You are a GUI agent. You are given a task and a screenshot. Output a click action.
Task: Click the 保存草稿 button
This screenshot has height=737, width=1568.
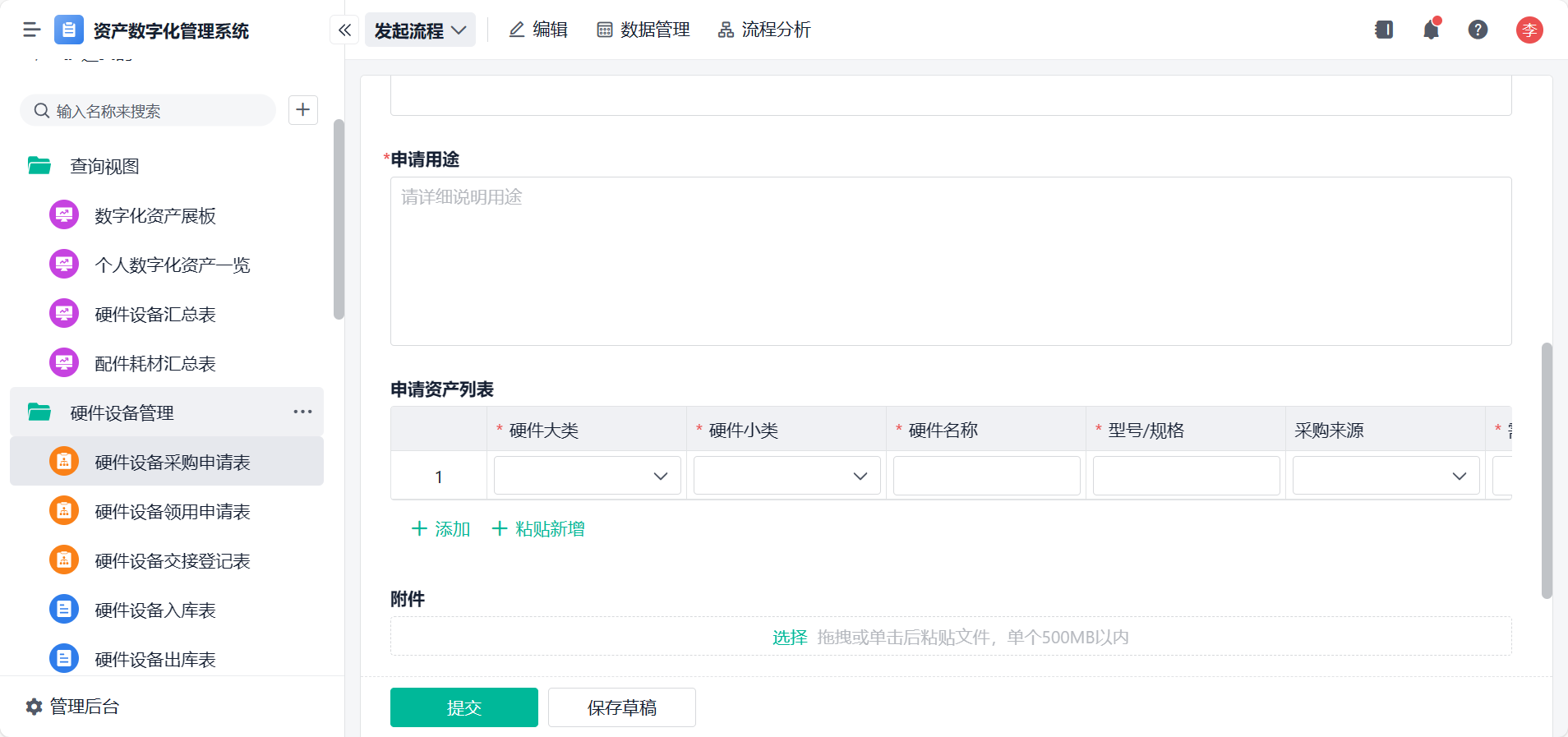621,707
